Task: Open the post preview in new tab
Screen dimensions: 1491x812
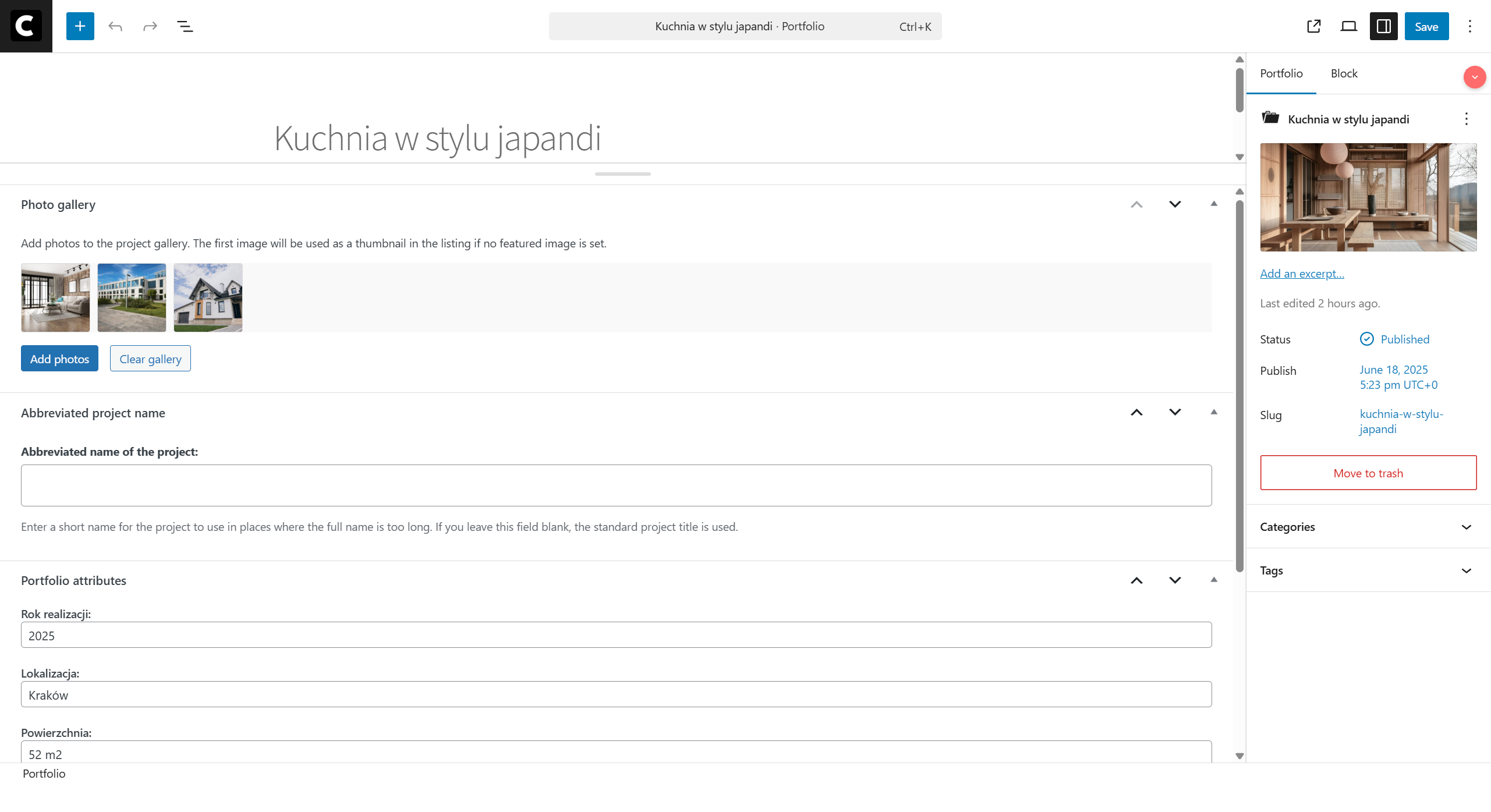Action: [x=1313, y=26]
